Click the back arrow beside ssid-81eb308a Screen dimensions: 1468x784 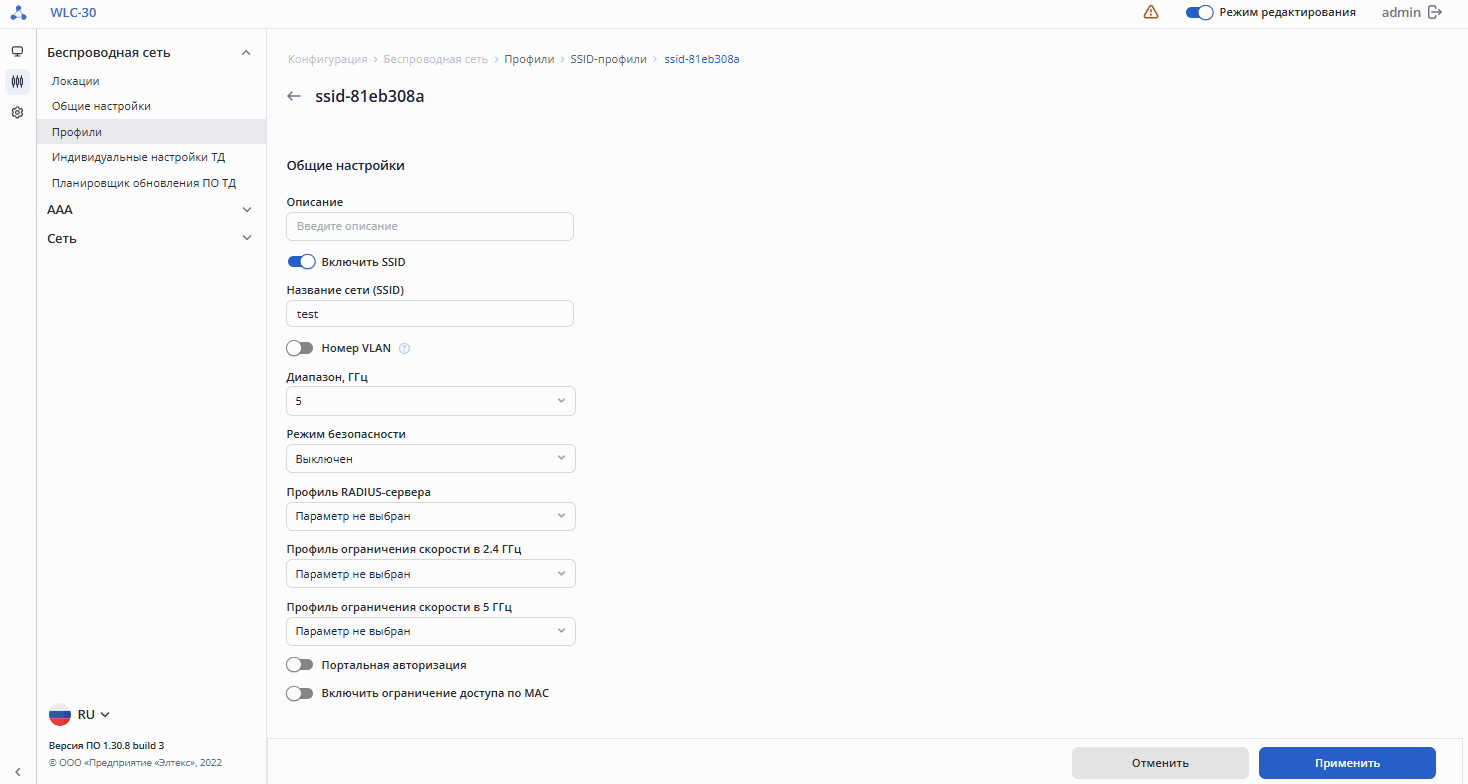tap(293, 97)
